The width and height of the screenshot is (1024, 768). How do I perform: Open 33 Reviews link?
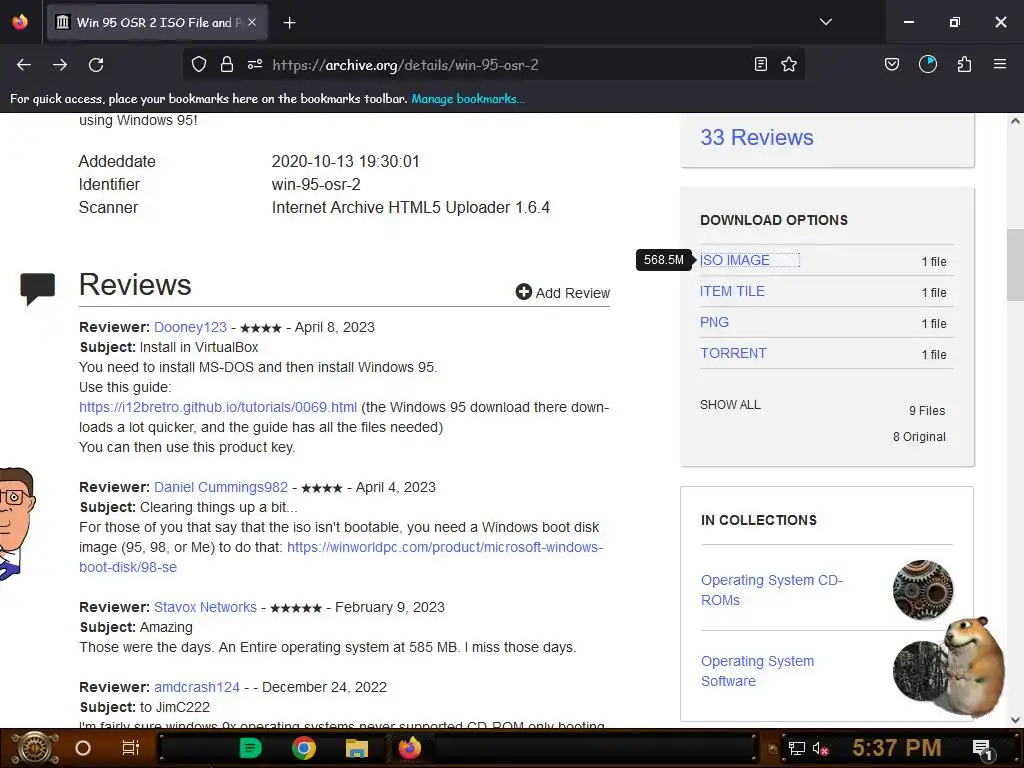(x=757, y=137)
